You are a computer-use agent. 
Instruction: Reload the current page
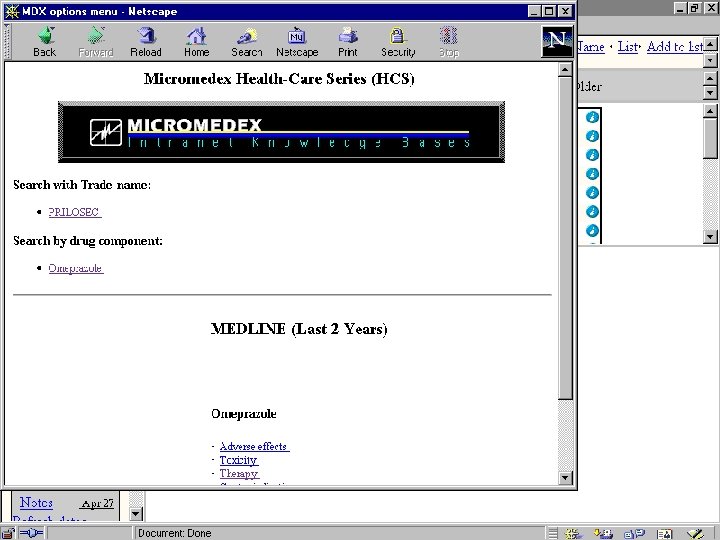pyautogui.click(x=146, y=42)
